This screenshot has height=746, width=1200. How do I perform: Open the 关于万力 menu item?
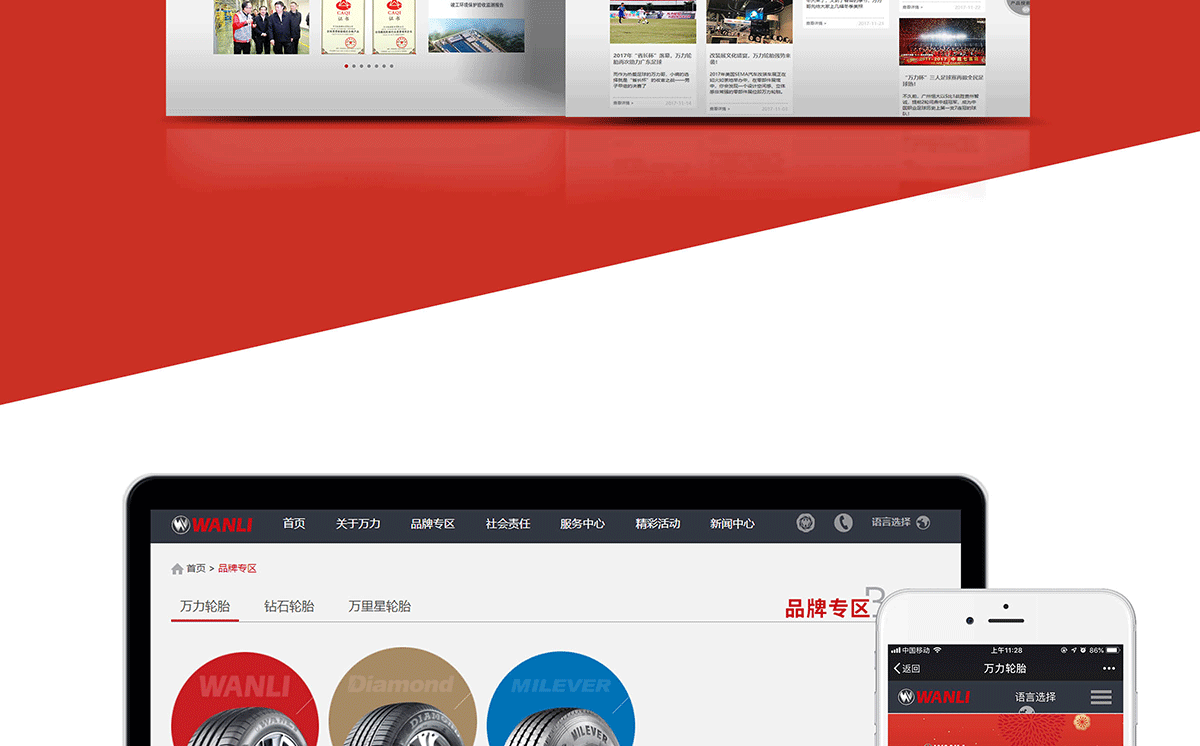point(358,524)
